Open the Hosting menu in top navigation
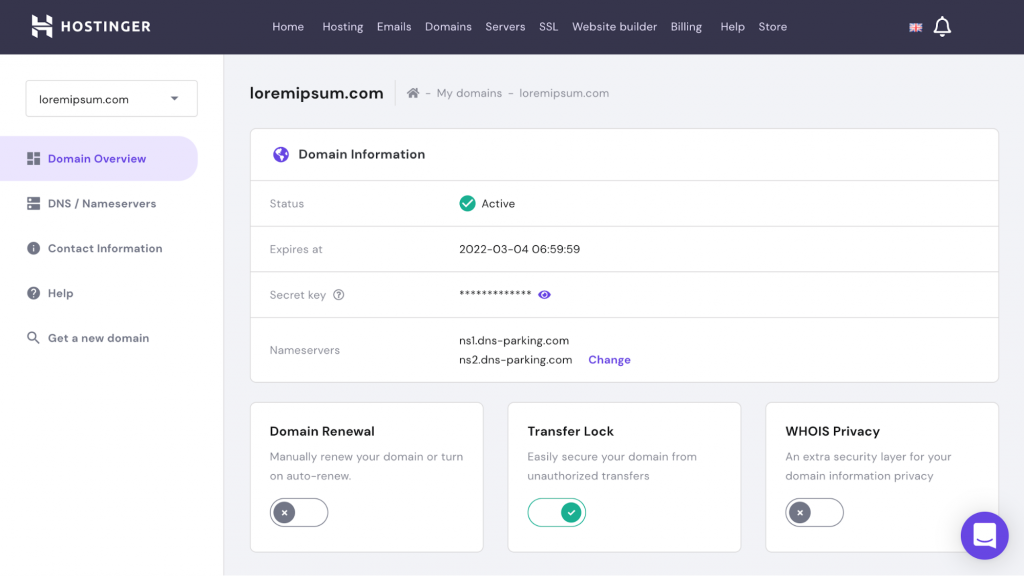Viewport: 1024px width, 576px height. click(x=342, y=27)
